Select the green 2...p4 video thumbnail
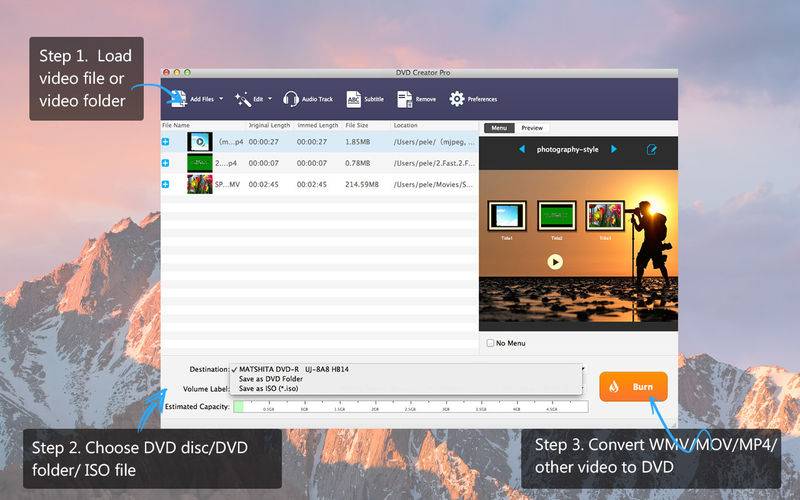Viewport: 800px width, 500px height. (x=200, y=163)
